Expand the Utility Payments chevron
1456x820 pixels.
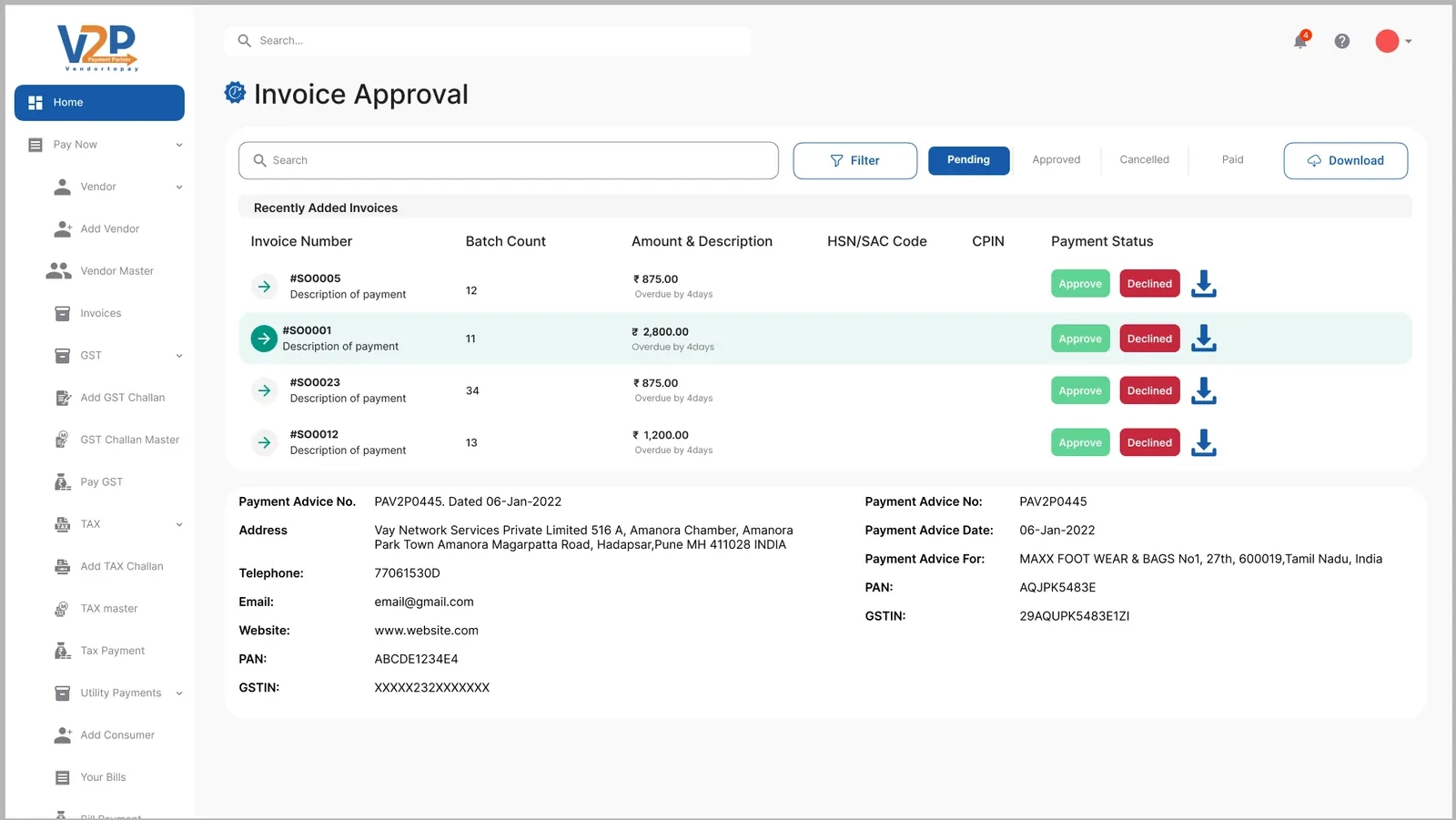point(179,693)
